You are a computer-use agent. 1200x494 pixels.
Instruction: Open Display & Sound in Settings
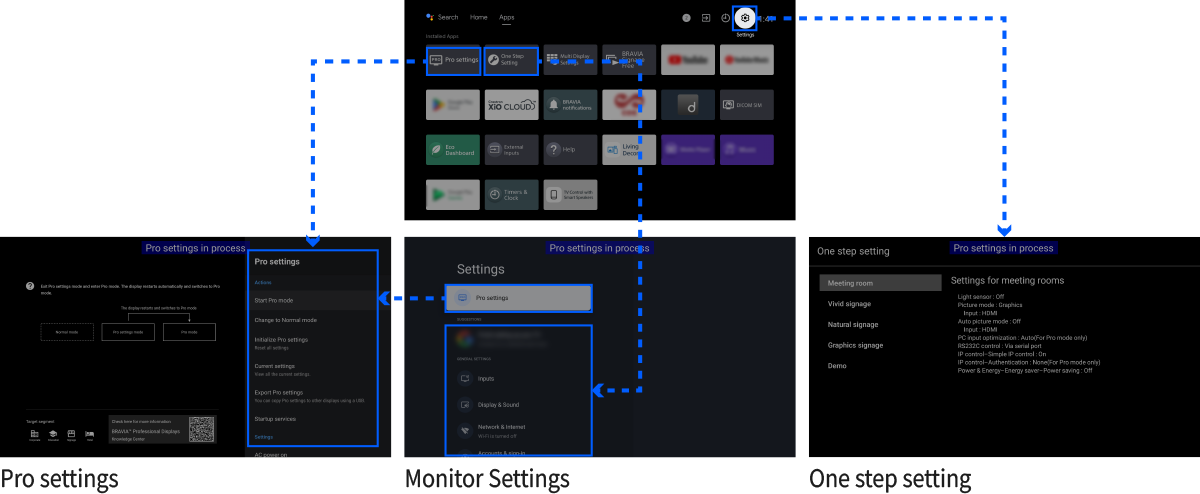(518, 404)
